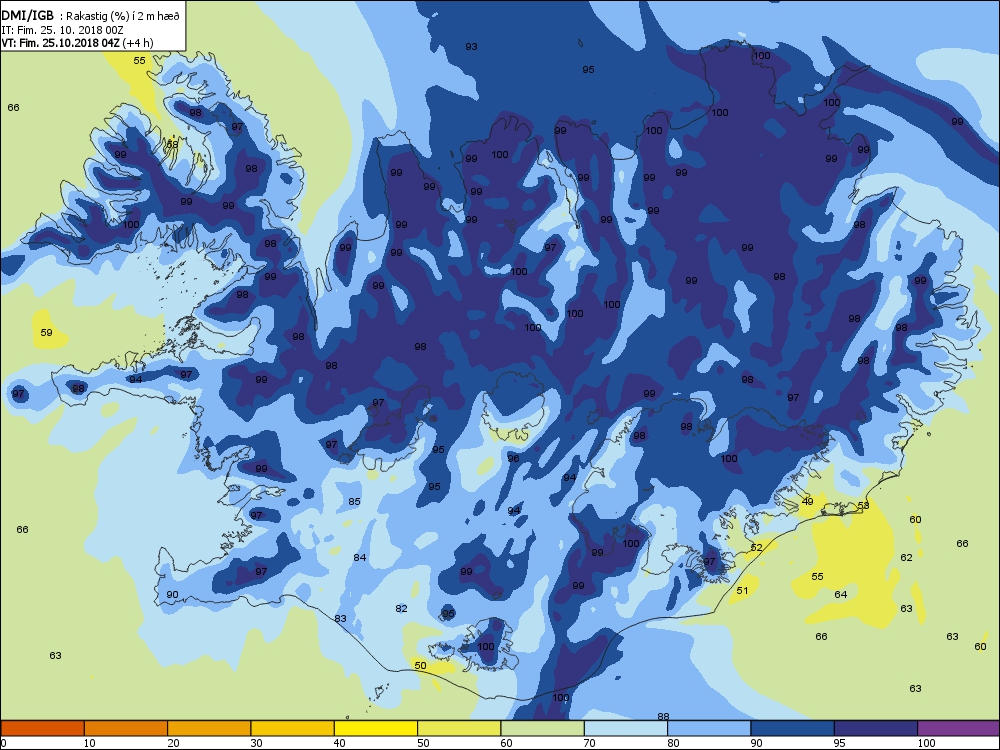
Task: Click the legend scale label '70'
Action: 590,743
